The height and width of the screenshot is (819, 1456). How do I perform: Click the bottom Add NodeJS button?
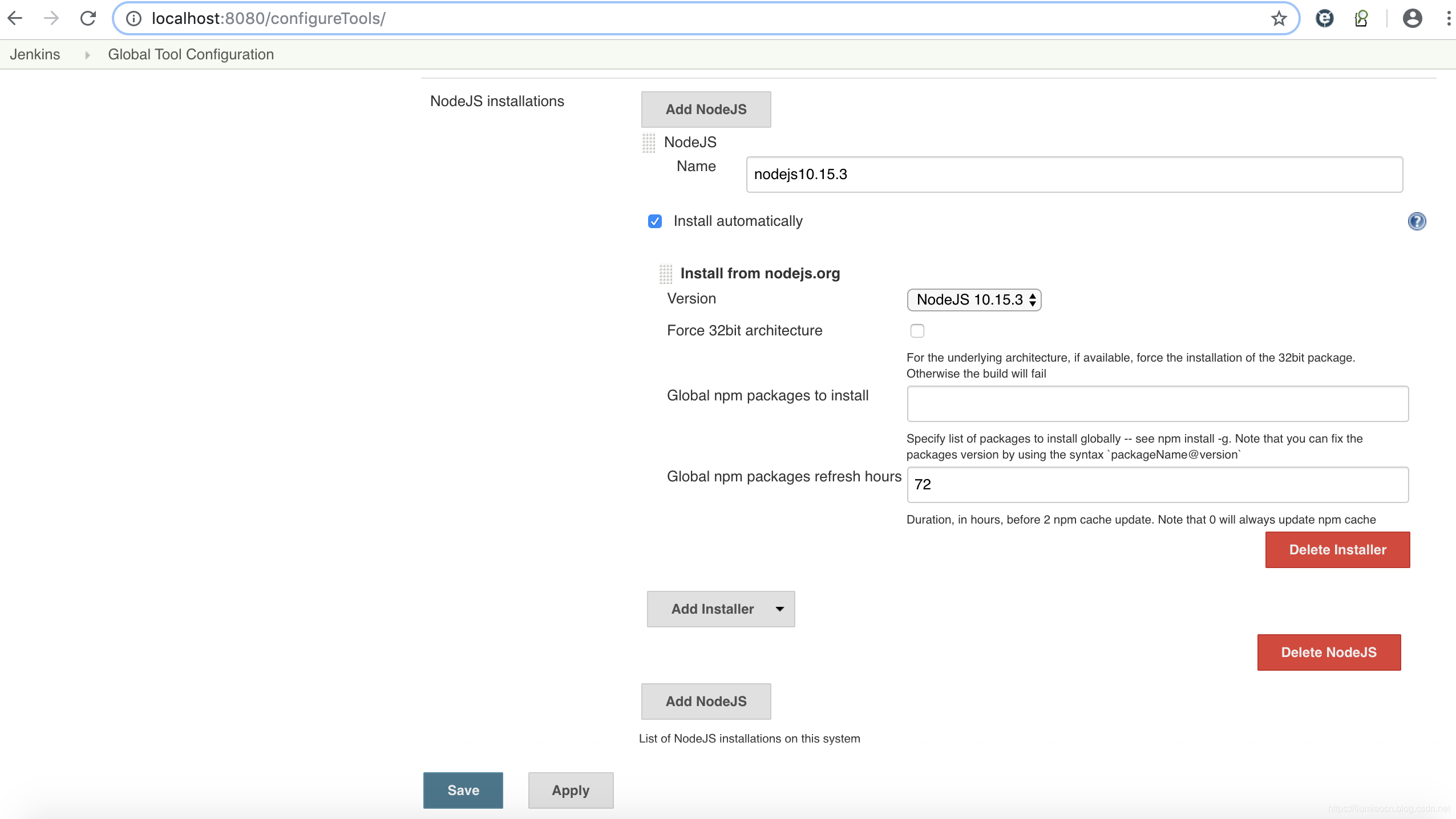pyautogui.click(x=706, y=702)
